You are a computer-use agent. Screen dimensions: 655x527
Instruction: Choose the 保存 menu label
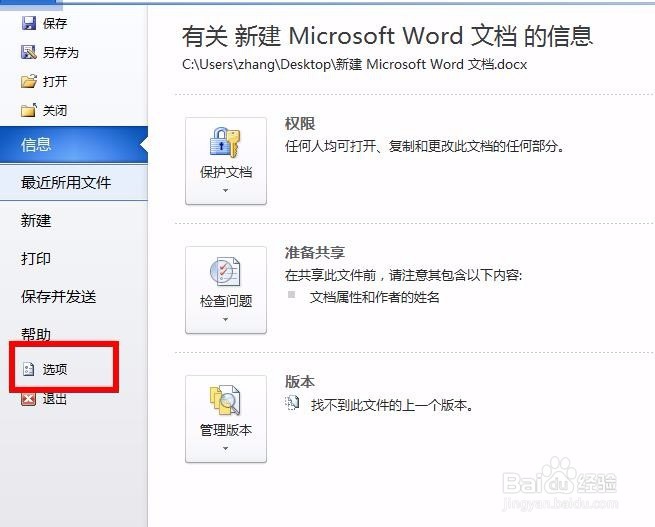point(55,23)
